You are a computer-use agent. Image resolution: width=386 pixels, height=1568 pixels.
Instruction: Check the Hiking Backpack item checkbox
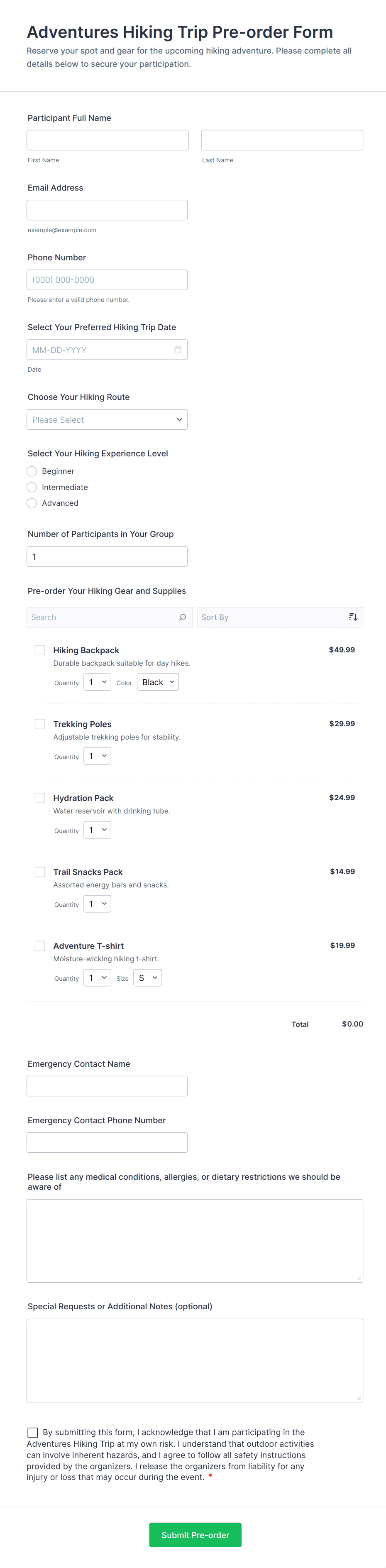[40, 650]
